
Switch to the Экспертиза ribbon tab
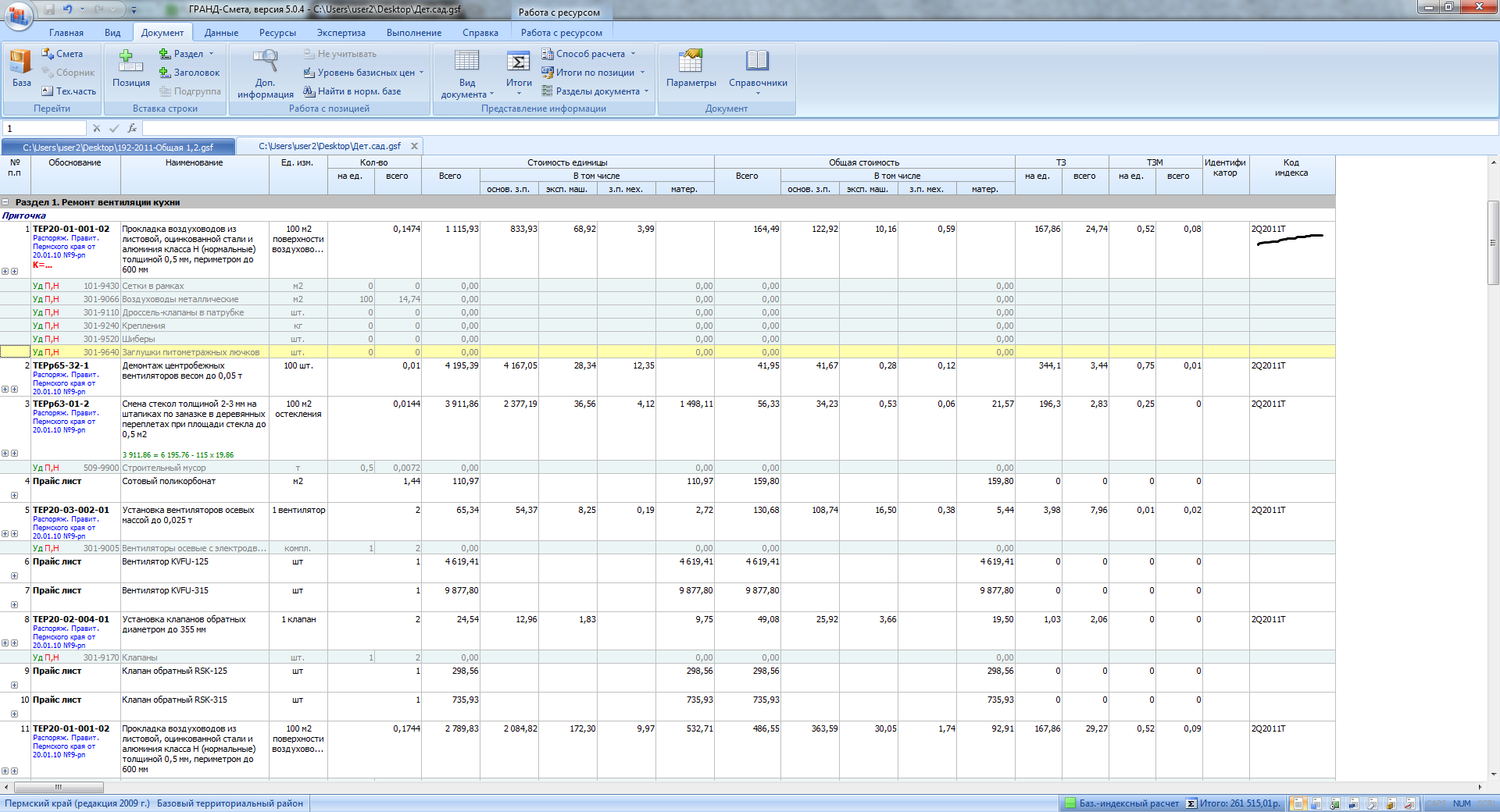341,33
